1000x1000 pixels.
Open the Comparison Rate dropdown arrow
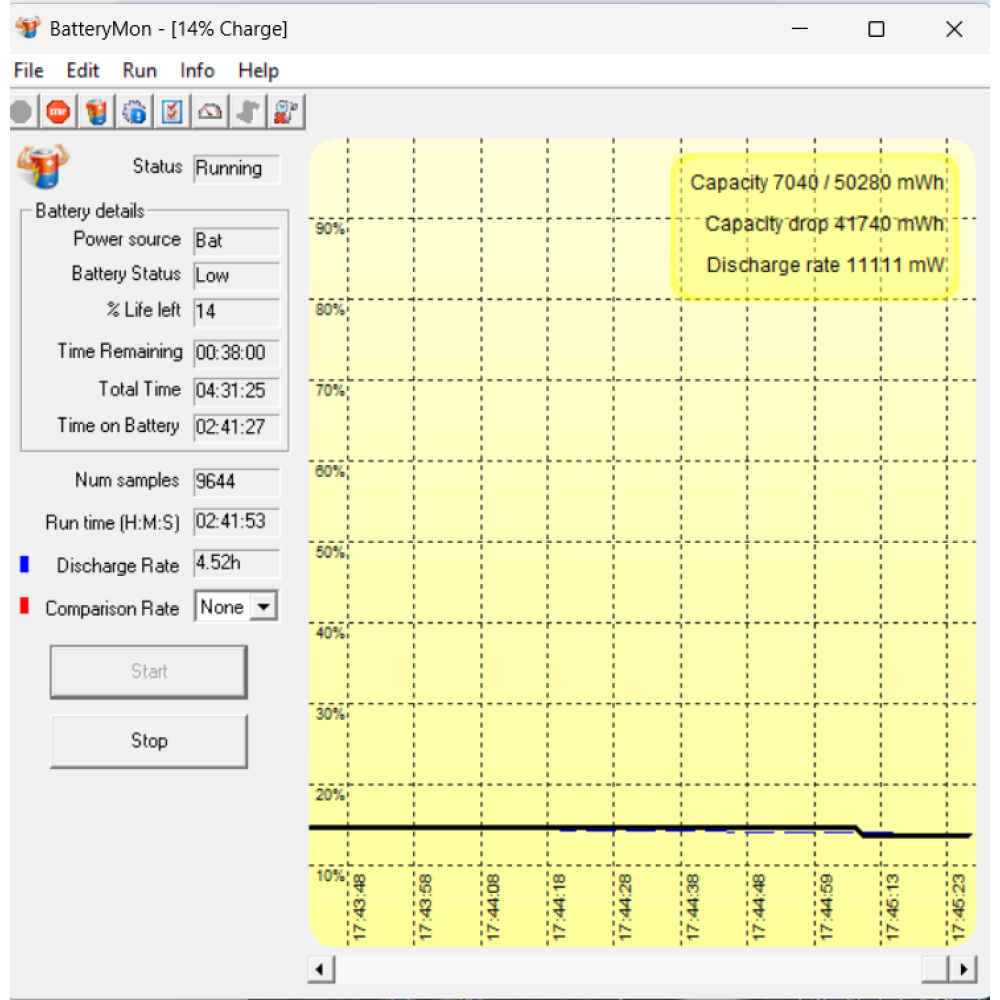point(263,607)
